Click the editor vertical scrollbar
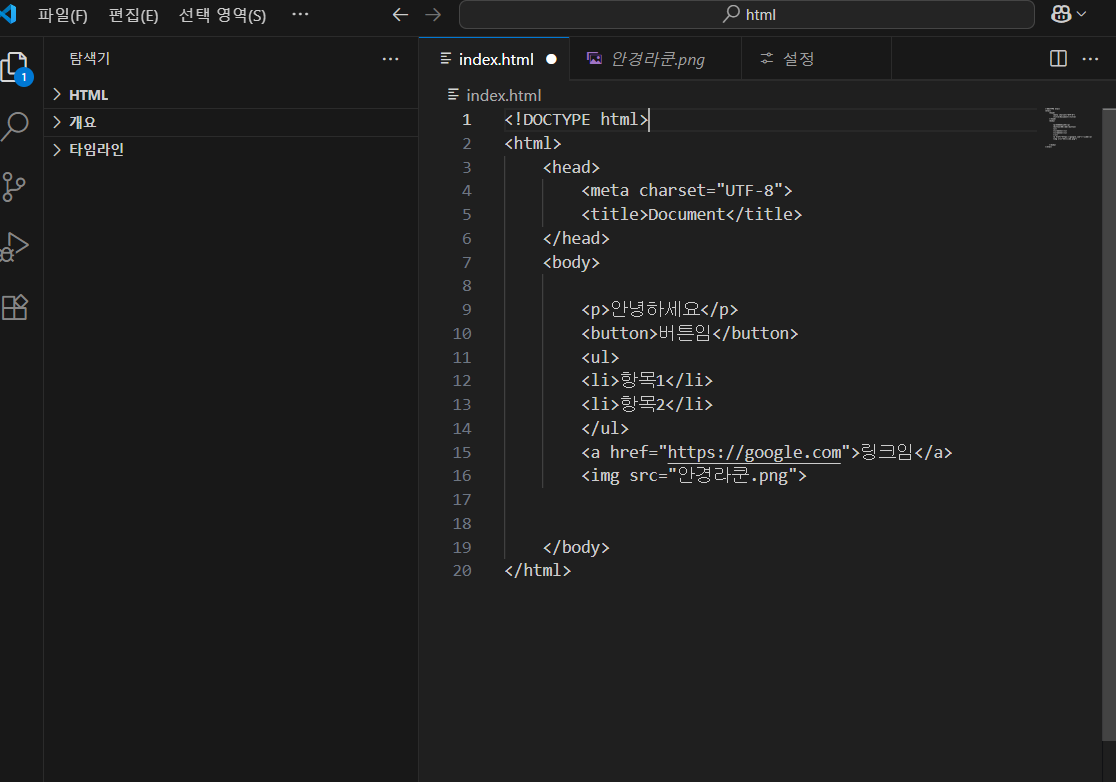This screenshot has width=1116, height=782. coord(1108,425)
